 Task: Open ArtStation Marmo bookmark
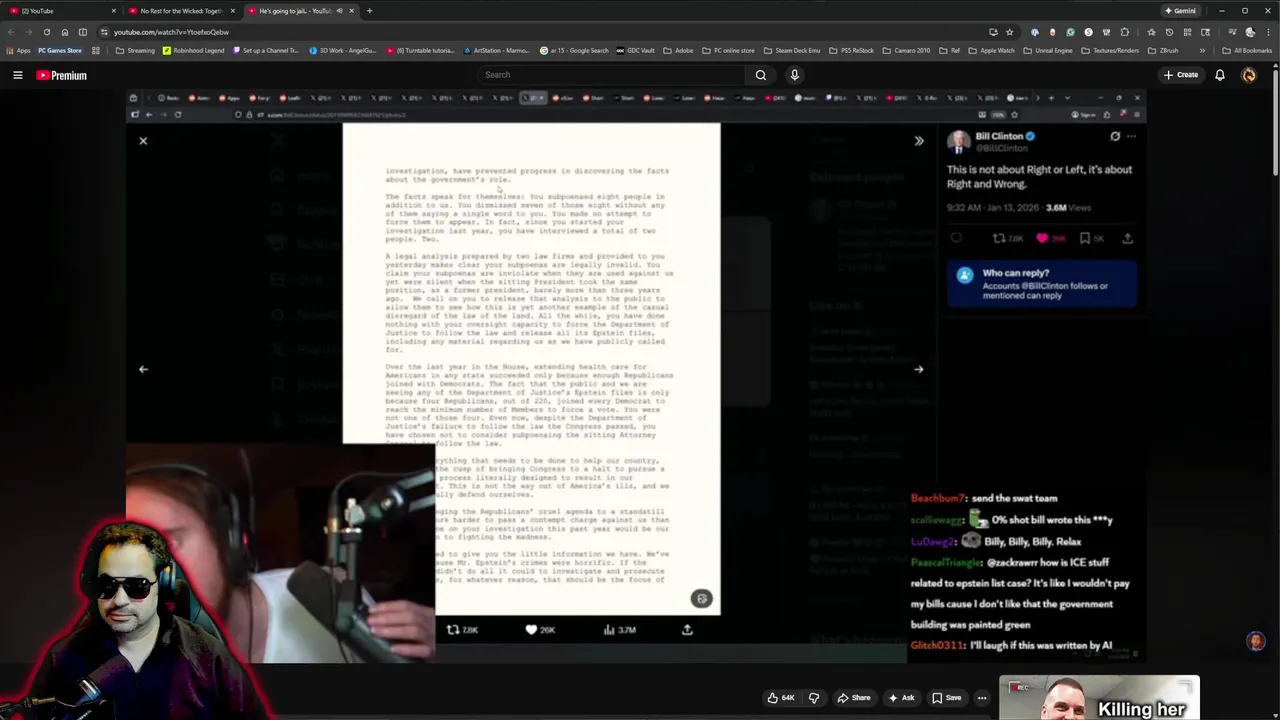(x=496, y=50)
